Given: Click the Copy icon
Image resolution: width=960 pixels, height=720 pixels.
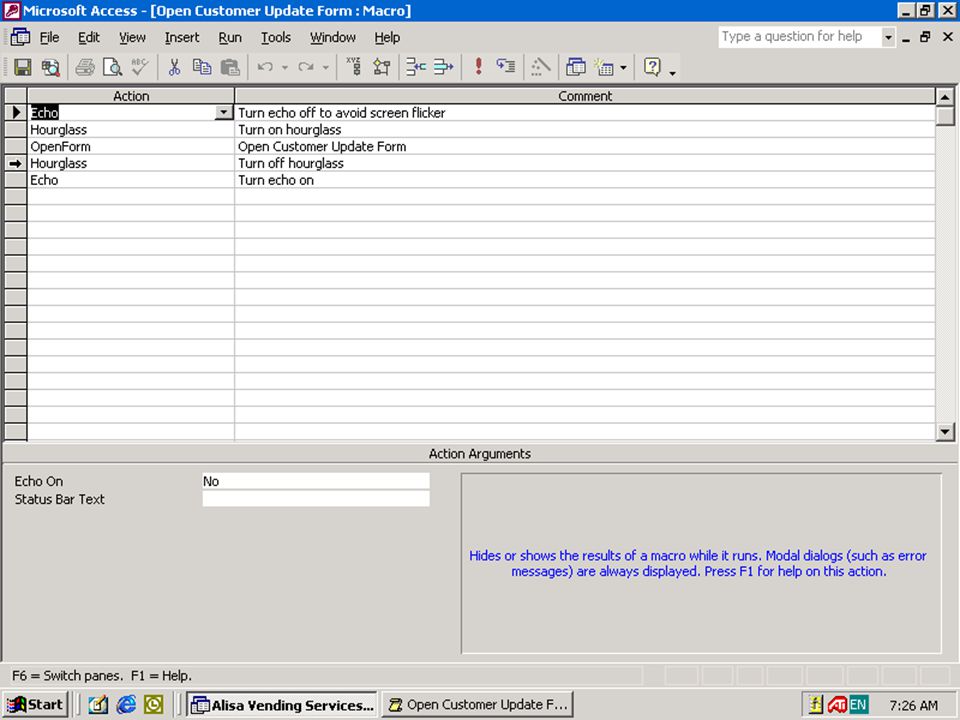Looking at the screenshot, I should tap(202, 67).
